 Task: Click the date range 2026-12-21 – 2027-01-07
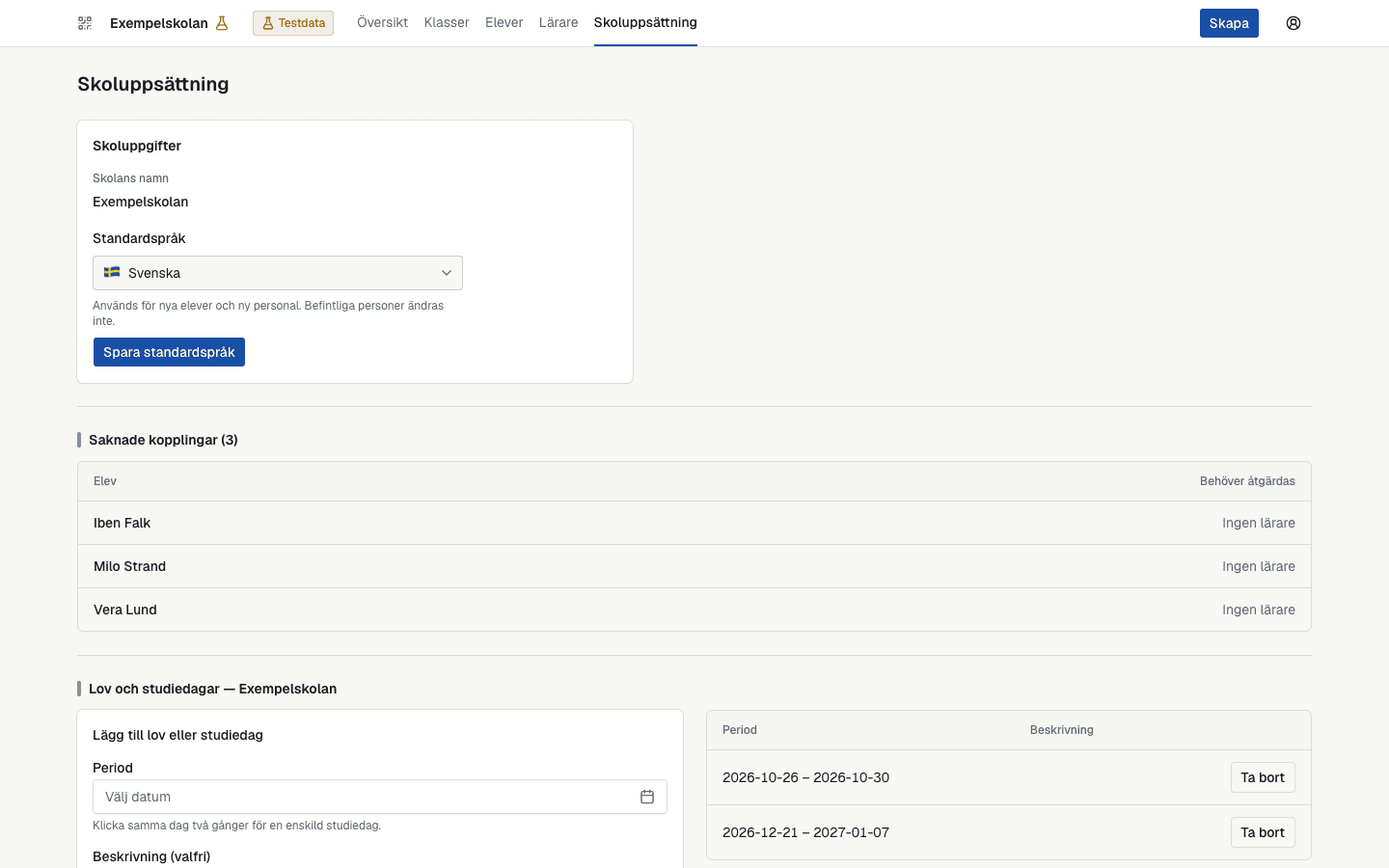(806, 832)
